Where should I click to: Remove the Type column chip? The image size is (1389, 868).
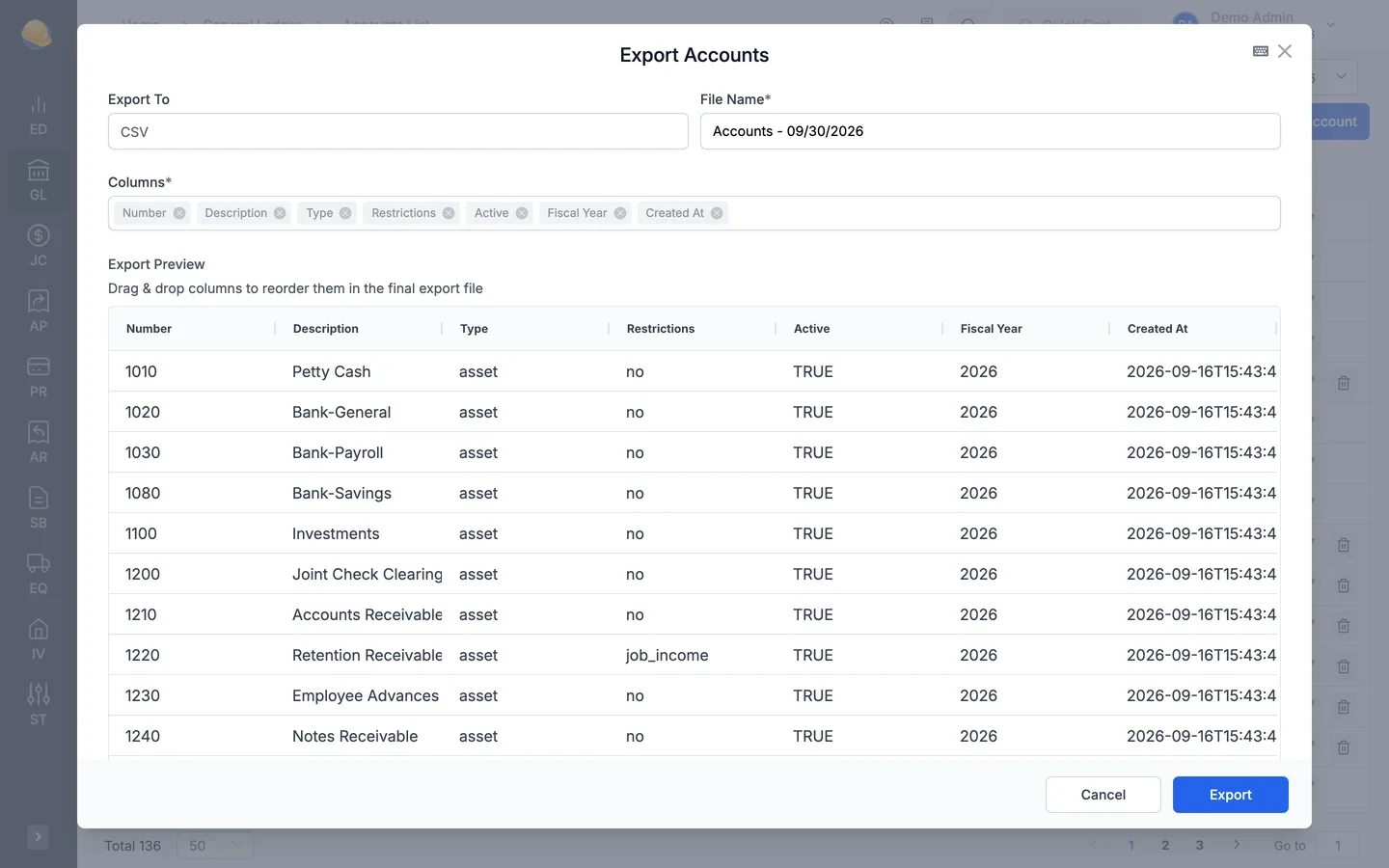click(x=345, y=213)
